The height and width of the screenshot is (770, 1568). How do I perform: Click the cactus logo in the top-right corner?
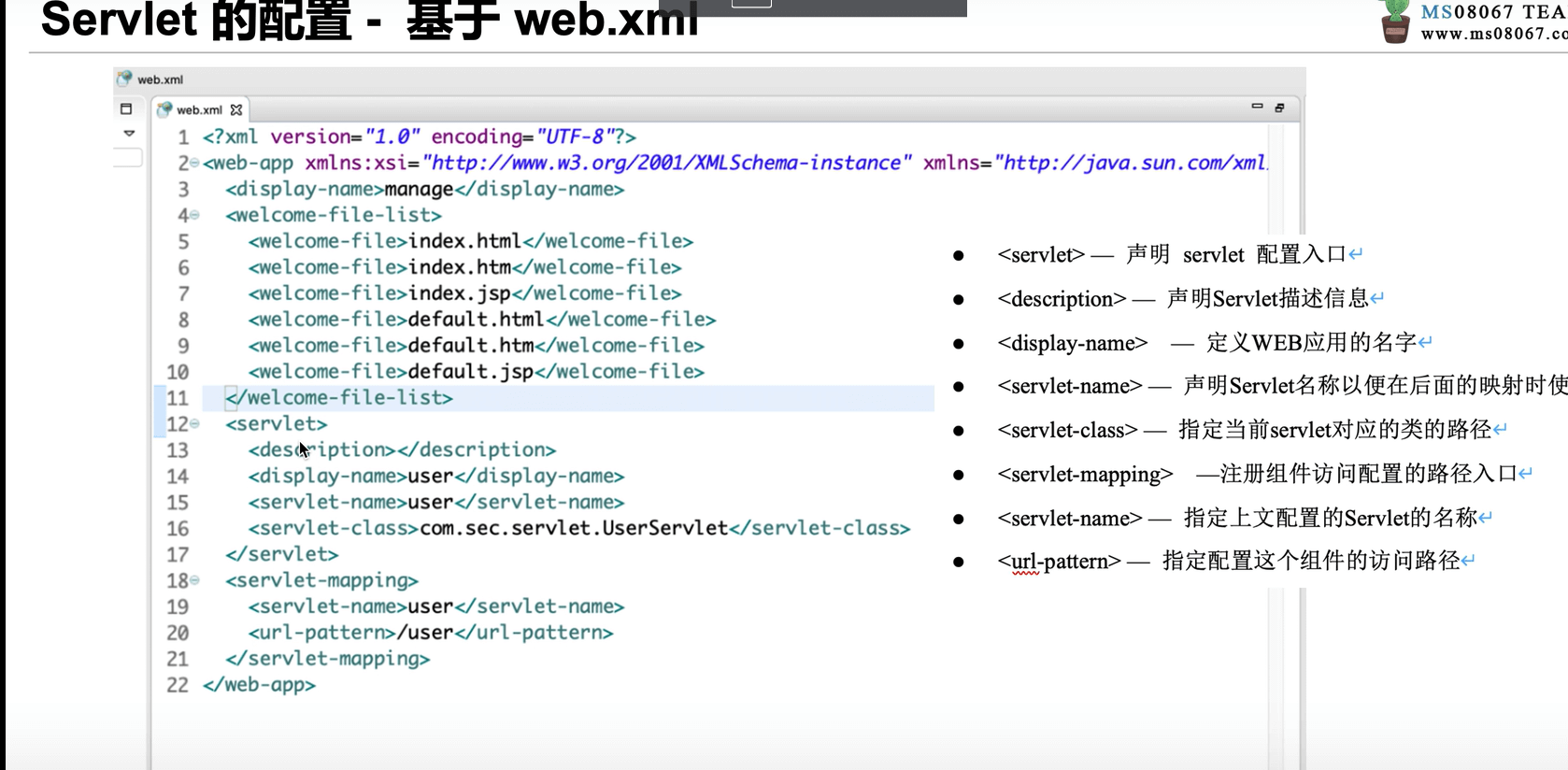[x=1395, y=21]
